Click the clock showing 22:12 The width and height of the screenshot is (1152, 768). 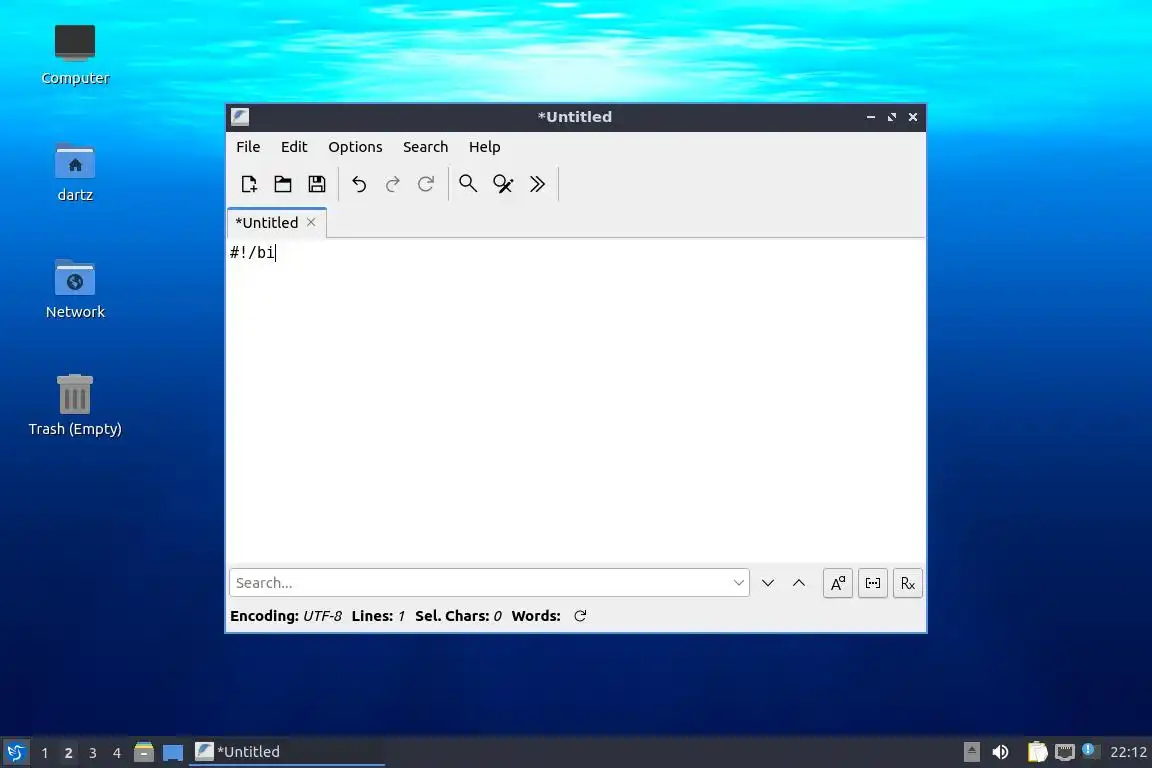tap(1128, 752)
